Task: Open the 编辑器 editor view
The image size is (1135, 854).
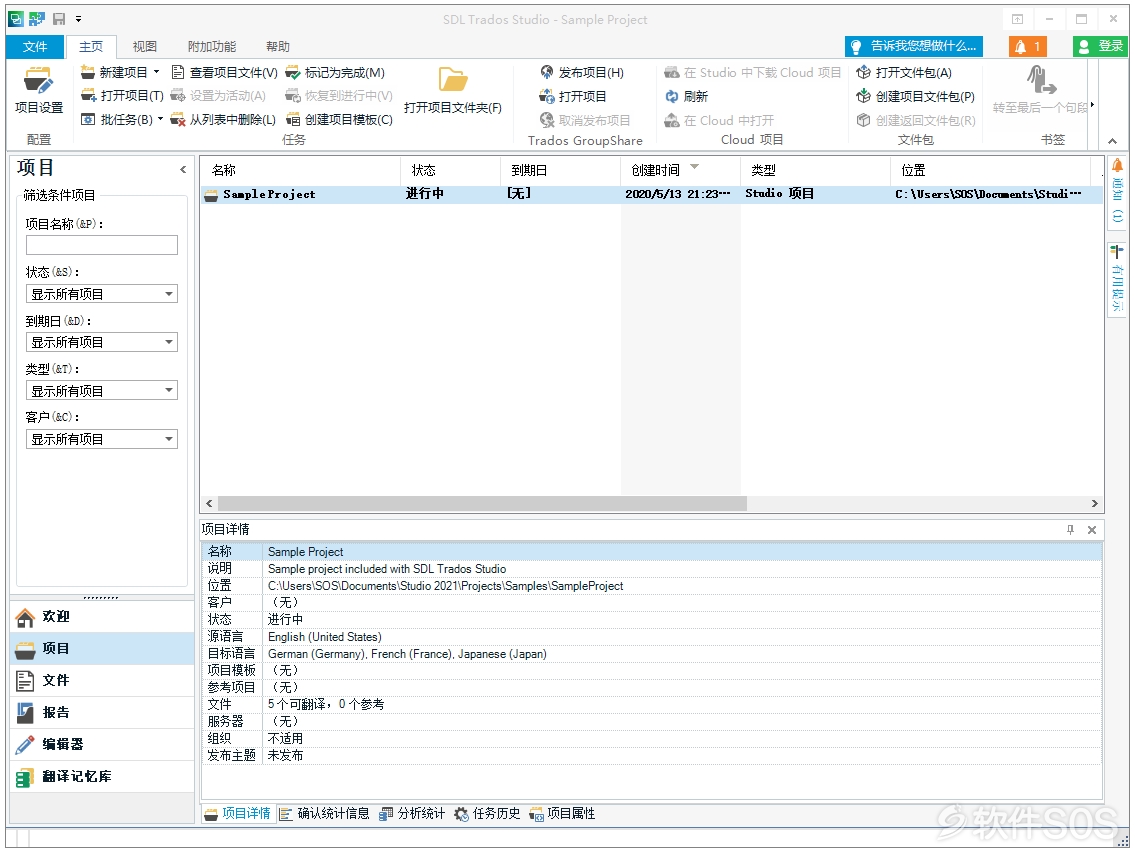Action: pos(102,744)
